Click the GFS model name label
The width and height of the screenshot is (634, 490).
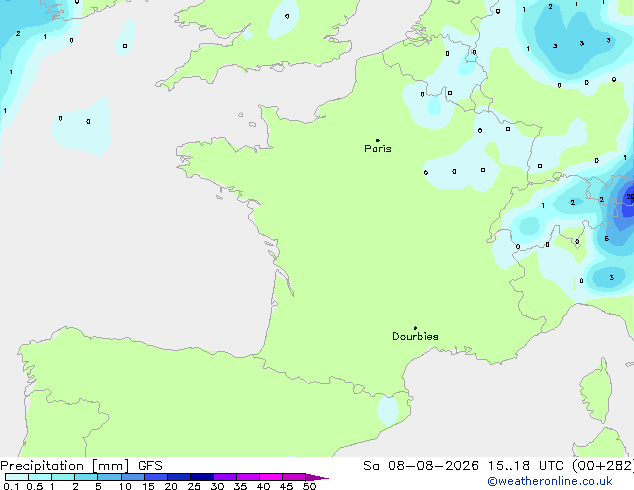[x=150, y=466]
